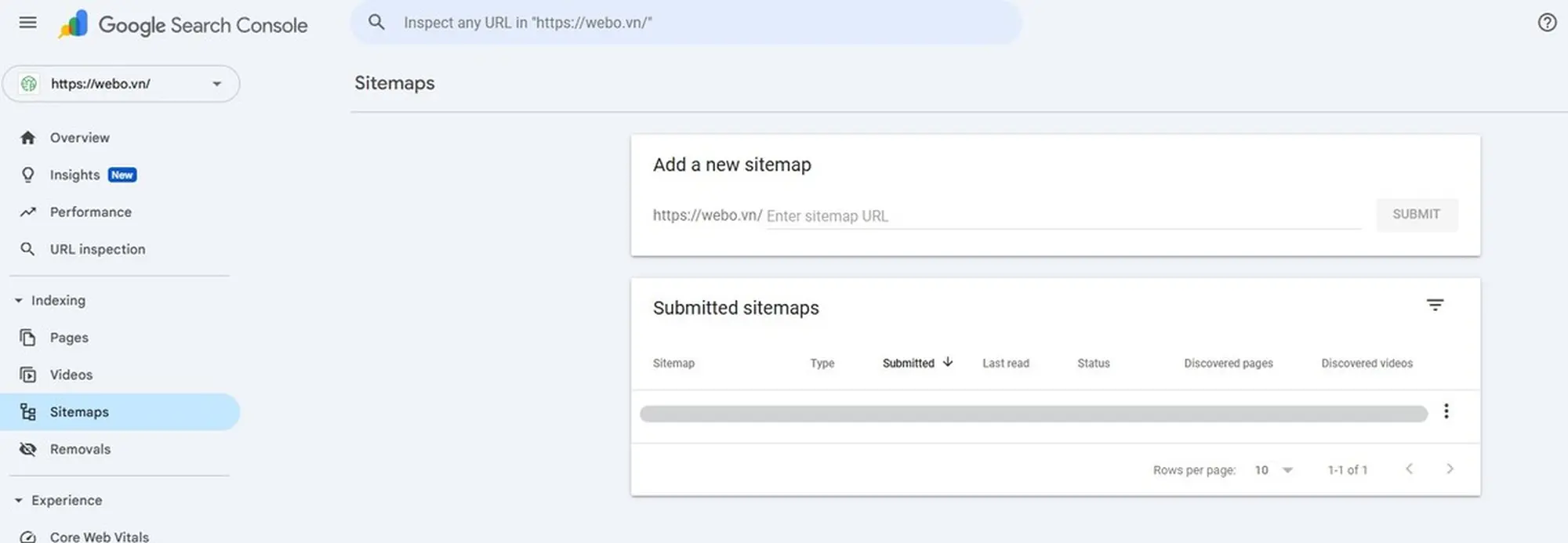Open the hamburger navigation menu
The width and height of the screenshot is (1568, 543).
click(27, 23)
